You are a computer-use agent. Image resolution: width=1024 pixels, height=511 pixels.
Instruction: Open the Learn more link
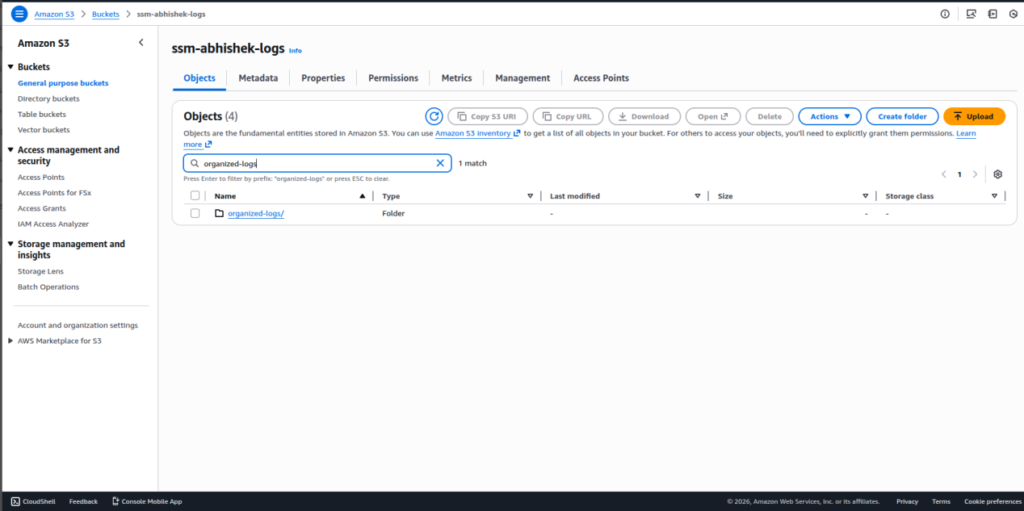click(x=966, y=133)
